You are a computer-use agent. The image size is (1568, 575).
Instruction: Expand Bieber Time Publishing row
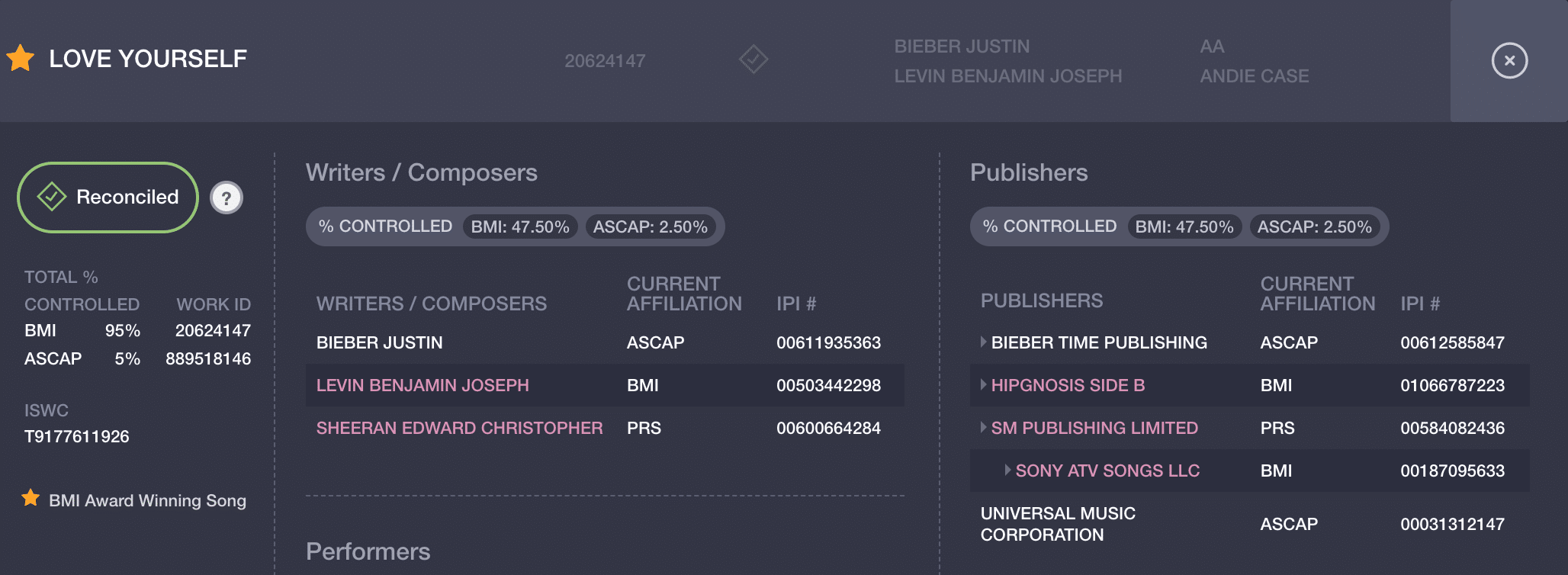coord(984,342)
